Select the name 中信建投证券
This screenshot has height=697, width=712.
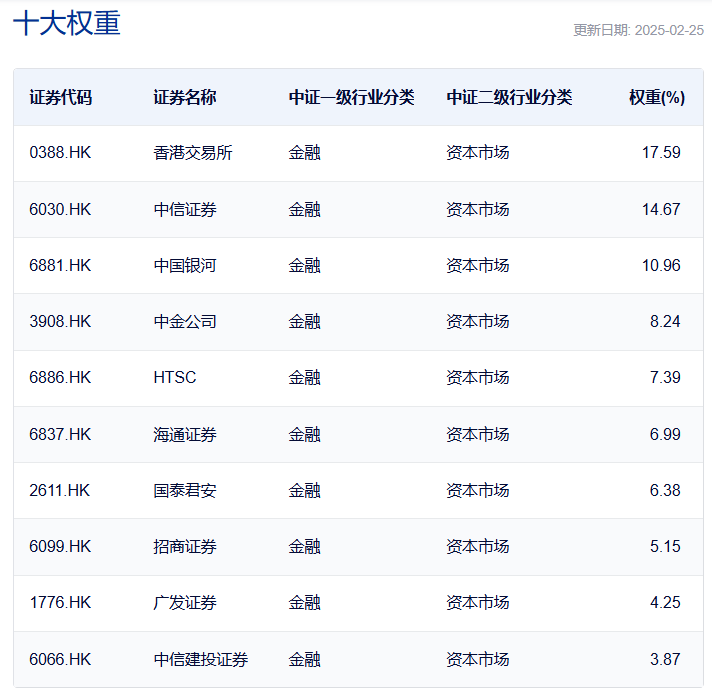click(x=201, y=660)
